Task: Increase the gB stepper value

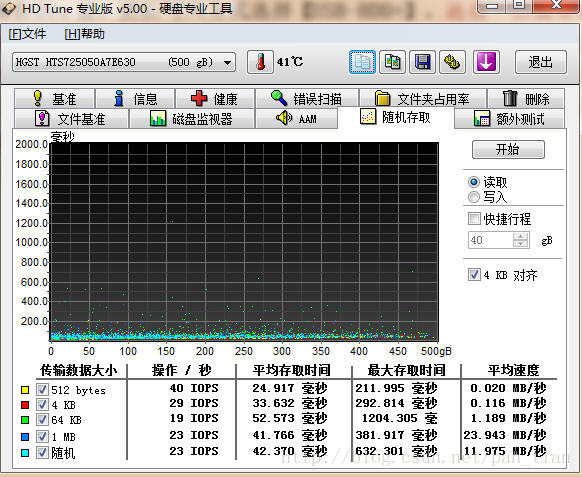Action: coord(520,236)
